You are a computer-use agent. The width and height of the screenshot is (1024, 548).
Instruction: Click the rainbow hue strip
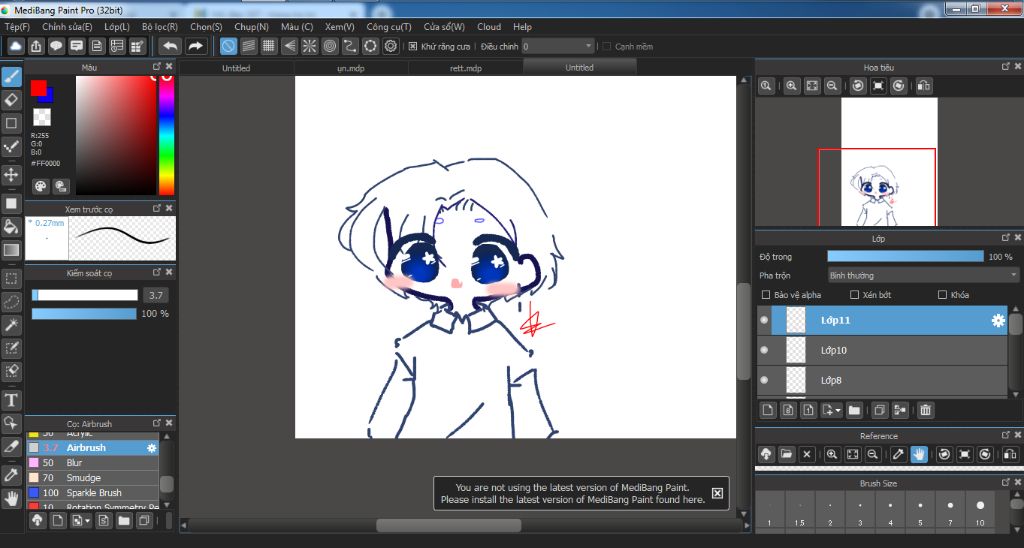tap(167, 136)
